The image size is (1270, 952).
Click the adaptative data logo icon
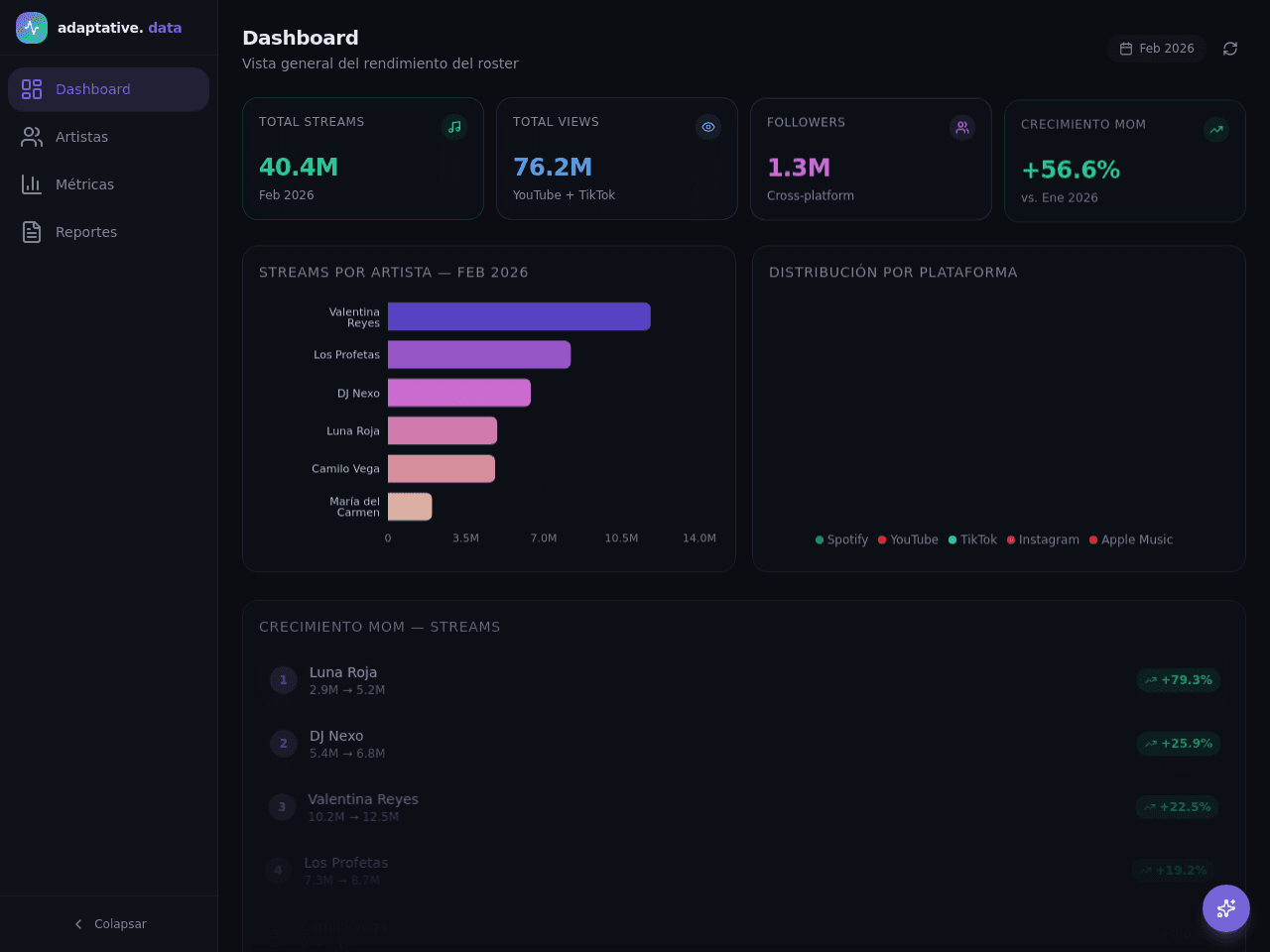pos(32,28)
